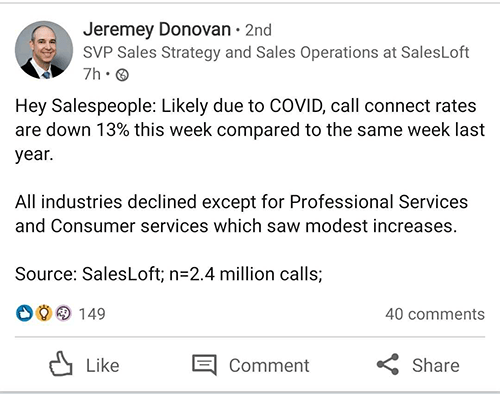The width and height of the screenshot is (500, 394).
Task: View the purple celebrate reaction icon
Action: 63,313
